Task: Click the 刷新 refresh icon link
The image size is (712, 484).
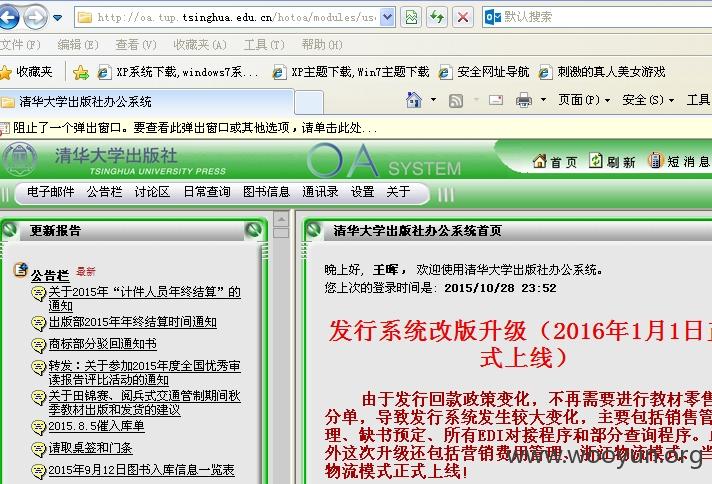Action: click(612, 161)
